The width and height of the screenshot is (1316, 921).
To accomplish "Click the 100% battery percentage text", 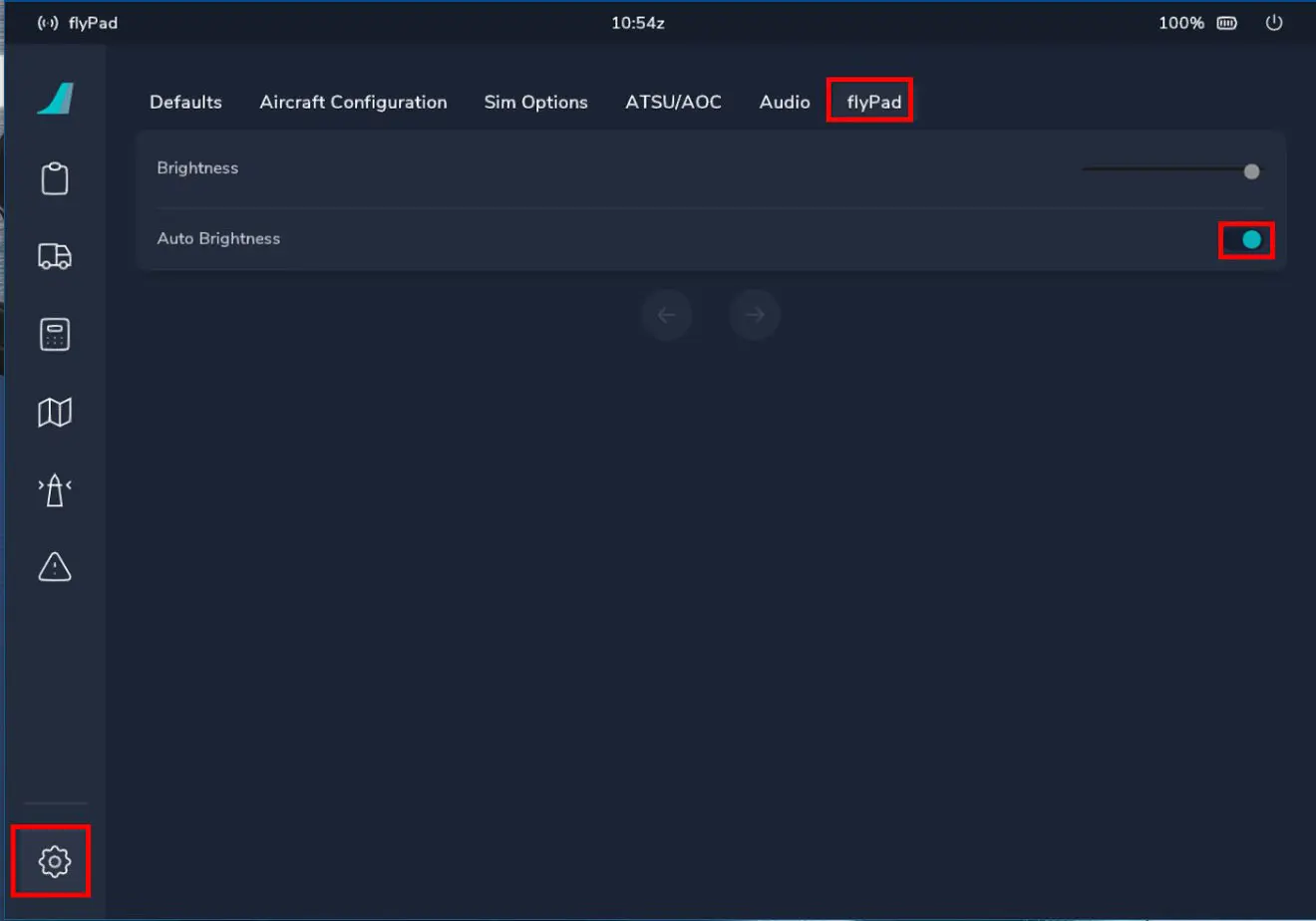I will coord(1181,23).
